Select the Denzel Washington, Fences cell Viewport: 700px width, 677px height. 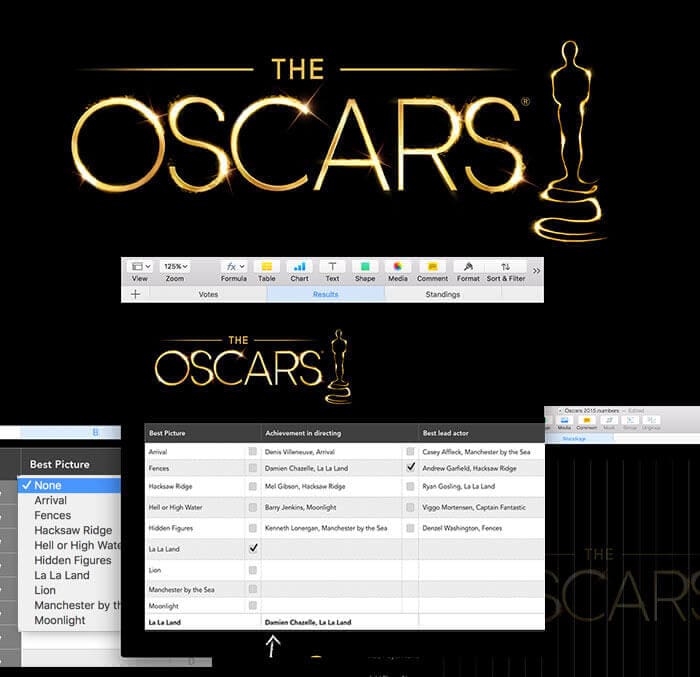482,528
